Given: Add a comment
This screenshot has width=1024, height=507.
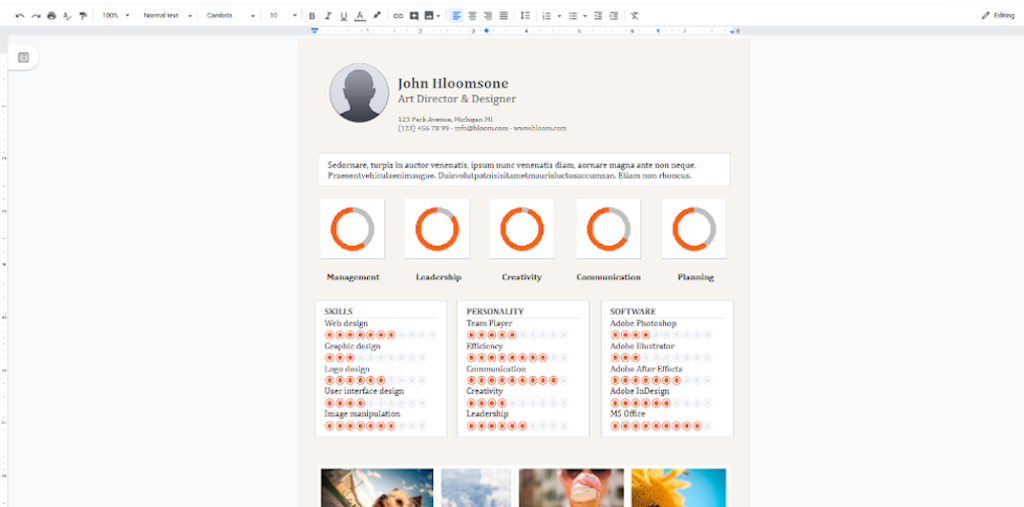Looking at the screenshot, I should coord(413,16).
